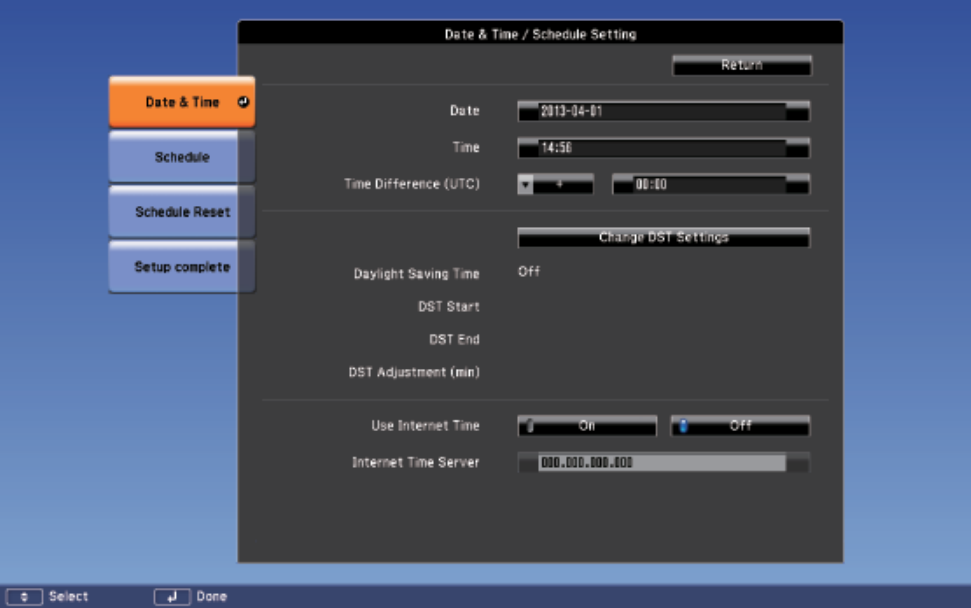Click the Select text in footer
This screenshot has width=971, height=608.
pyautogui.click(x=69, y=596)
